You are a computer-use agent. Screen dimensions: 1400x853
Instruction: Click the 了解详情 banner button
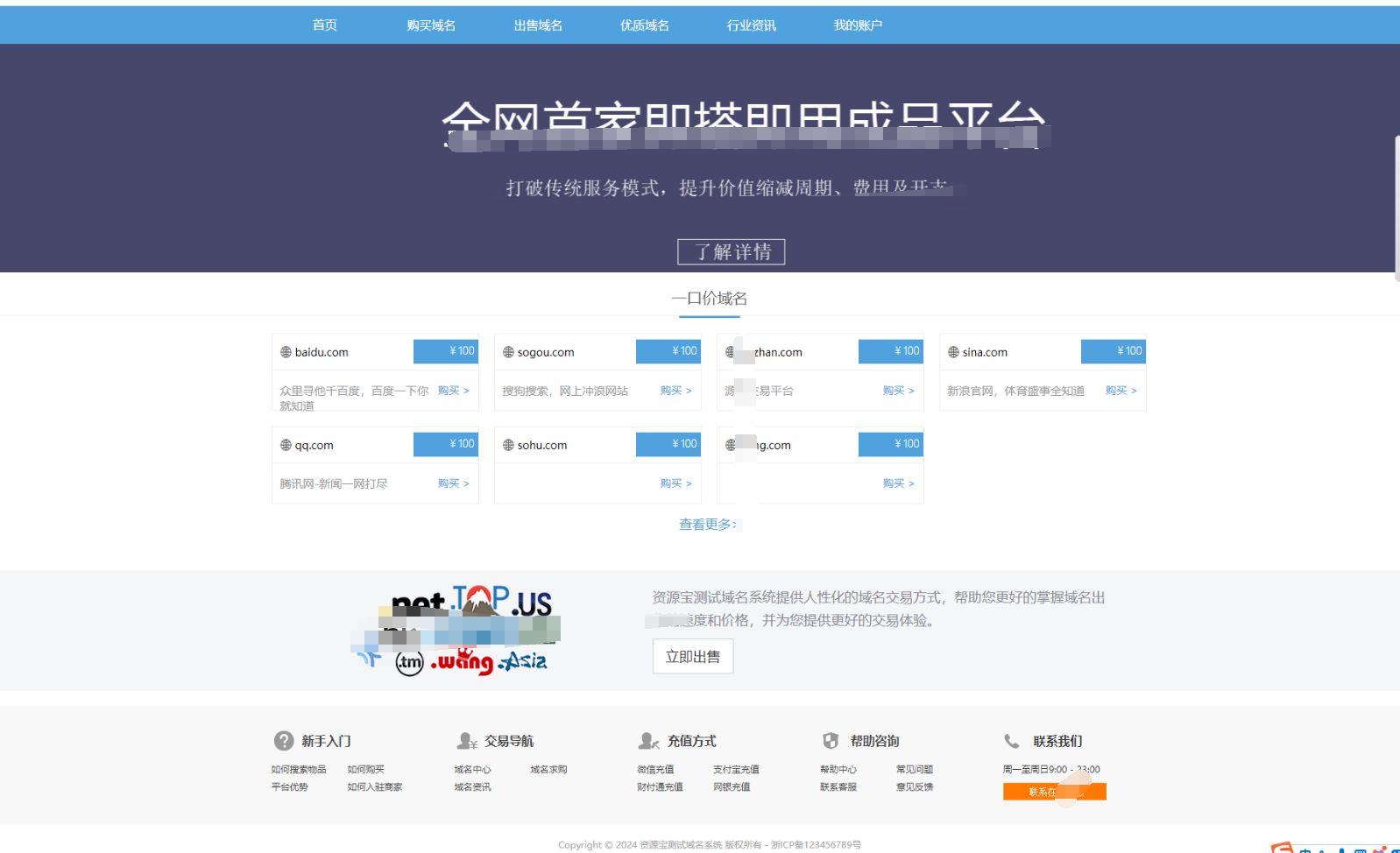(x=732, y=252)
